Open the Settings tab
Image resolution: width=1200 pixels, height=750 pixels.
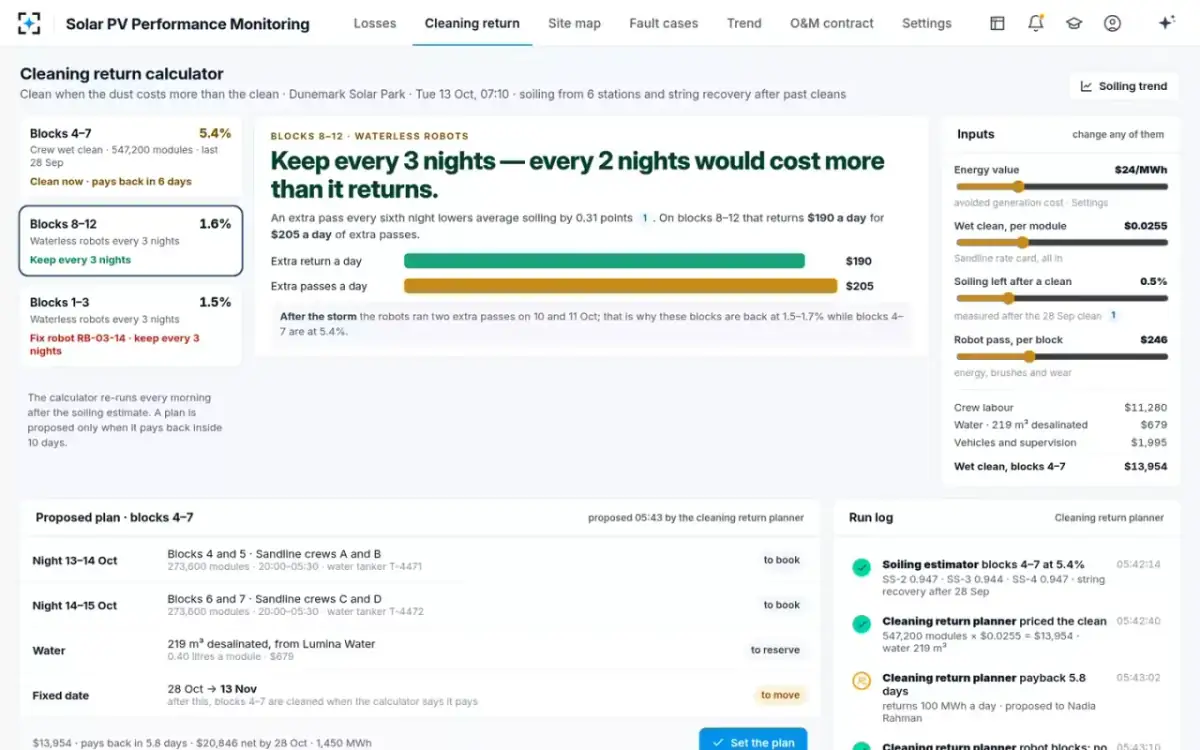click(x=926, y=23)
